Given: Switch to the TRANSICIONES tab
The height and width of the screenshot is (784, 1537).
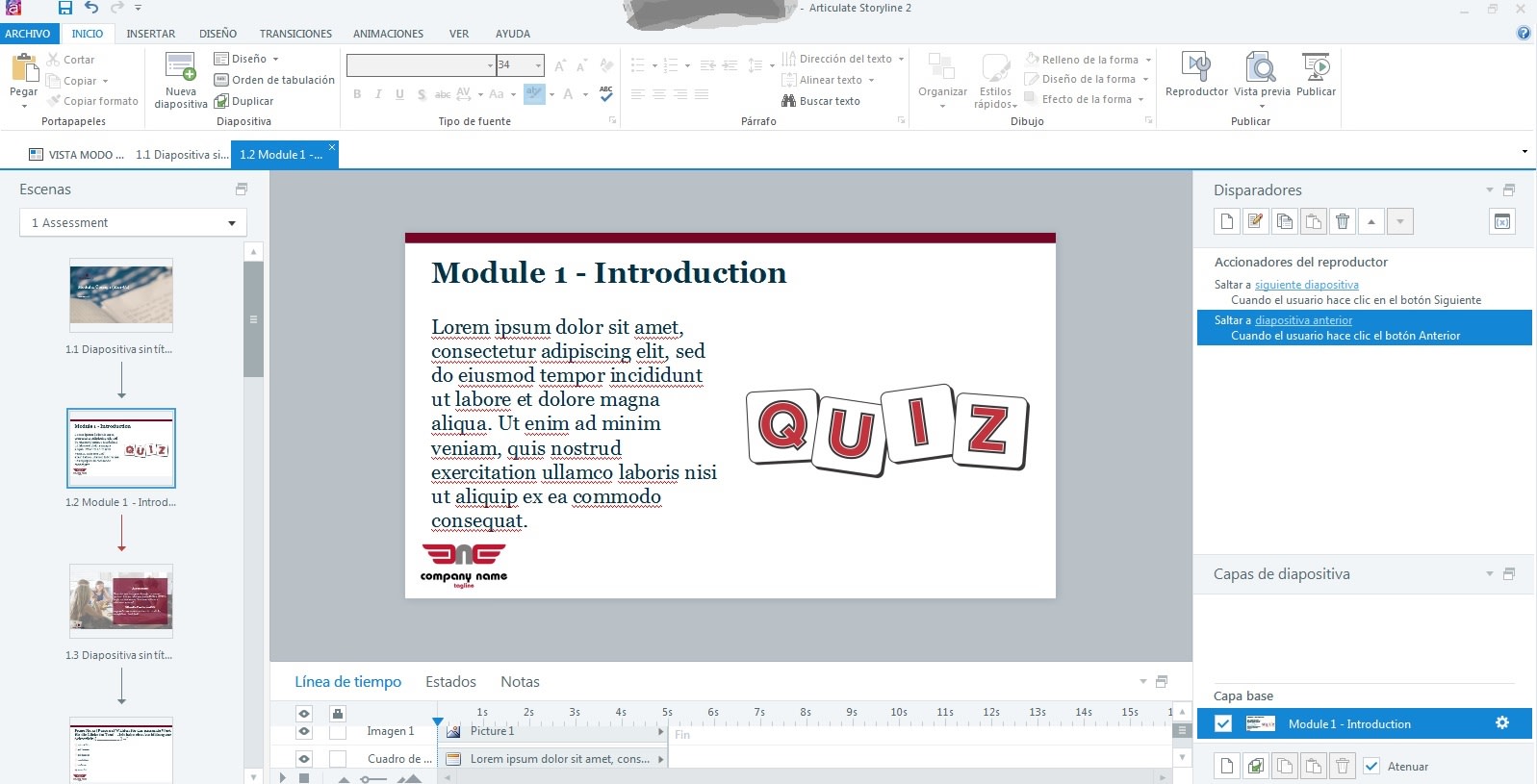Looking at the screenshot, I should click(295, 34).
